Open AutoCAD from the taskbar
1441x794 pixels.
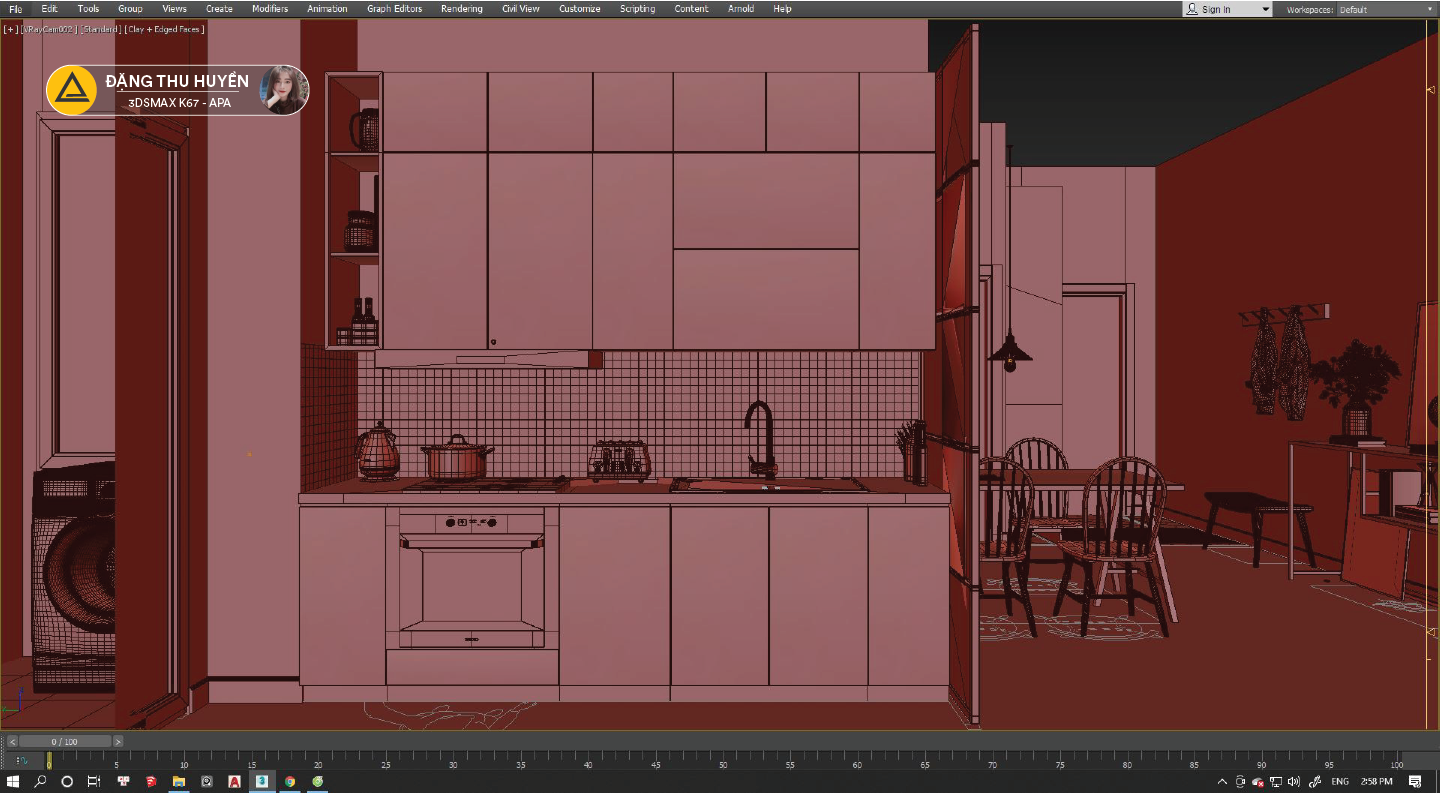pyautogui.click(x=234, y=781)
